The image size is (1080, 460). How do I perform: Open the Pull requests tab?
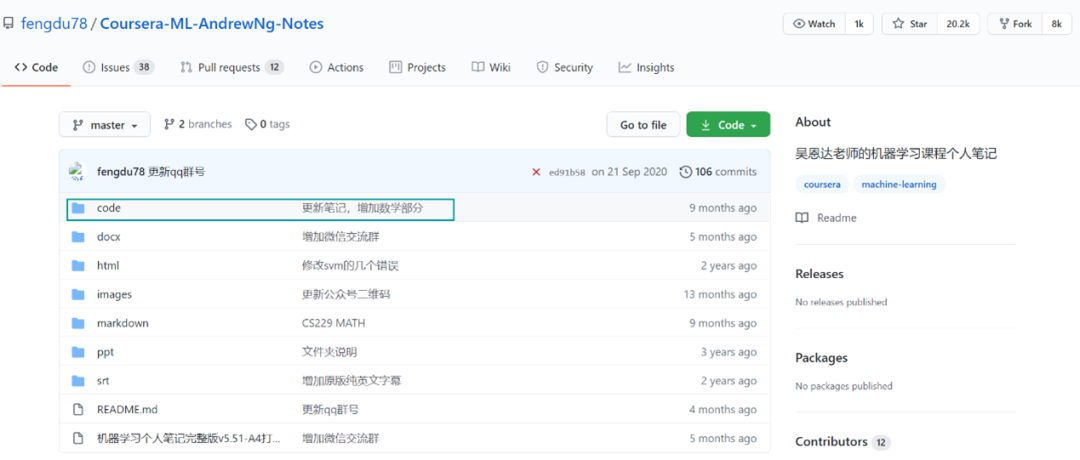click(x=231, y=67)
